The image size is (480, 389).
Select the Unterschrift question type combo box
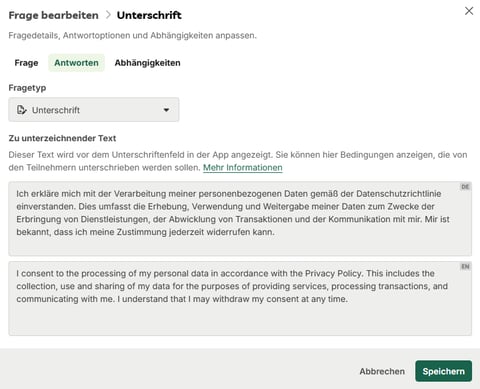(x=94, y=110)
